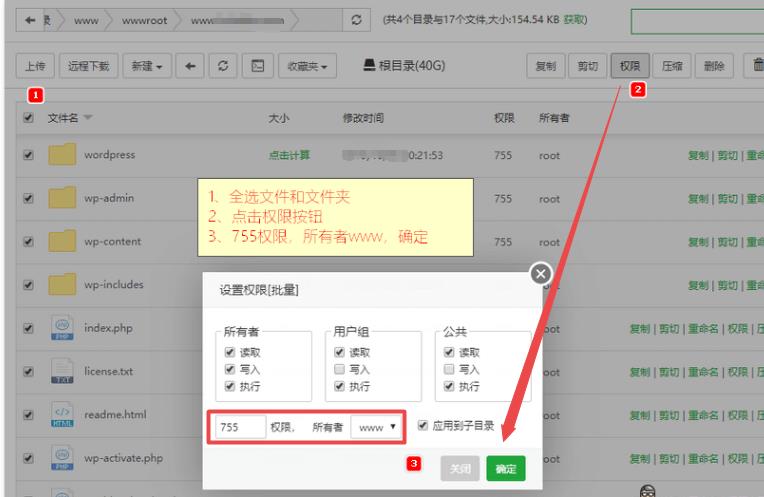
Task: Enable group write (写入) permission
Action: 339,369
